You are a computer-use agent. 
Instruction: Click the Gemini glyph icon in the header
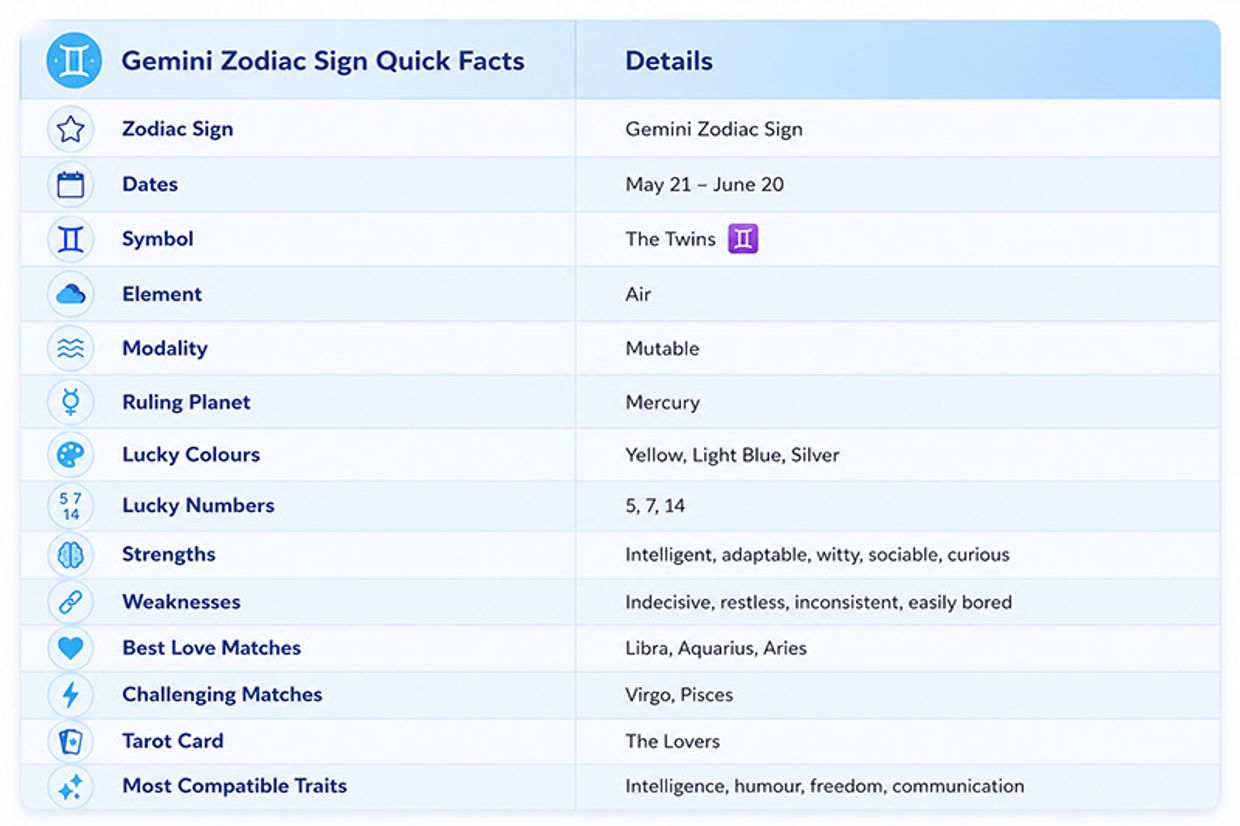(74, 61)
